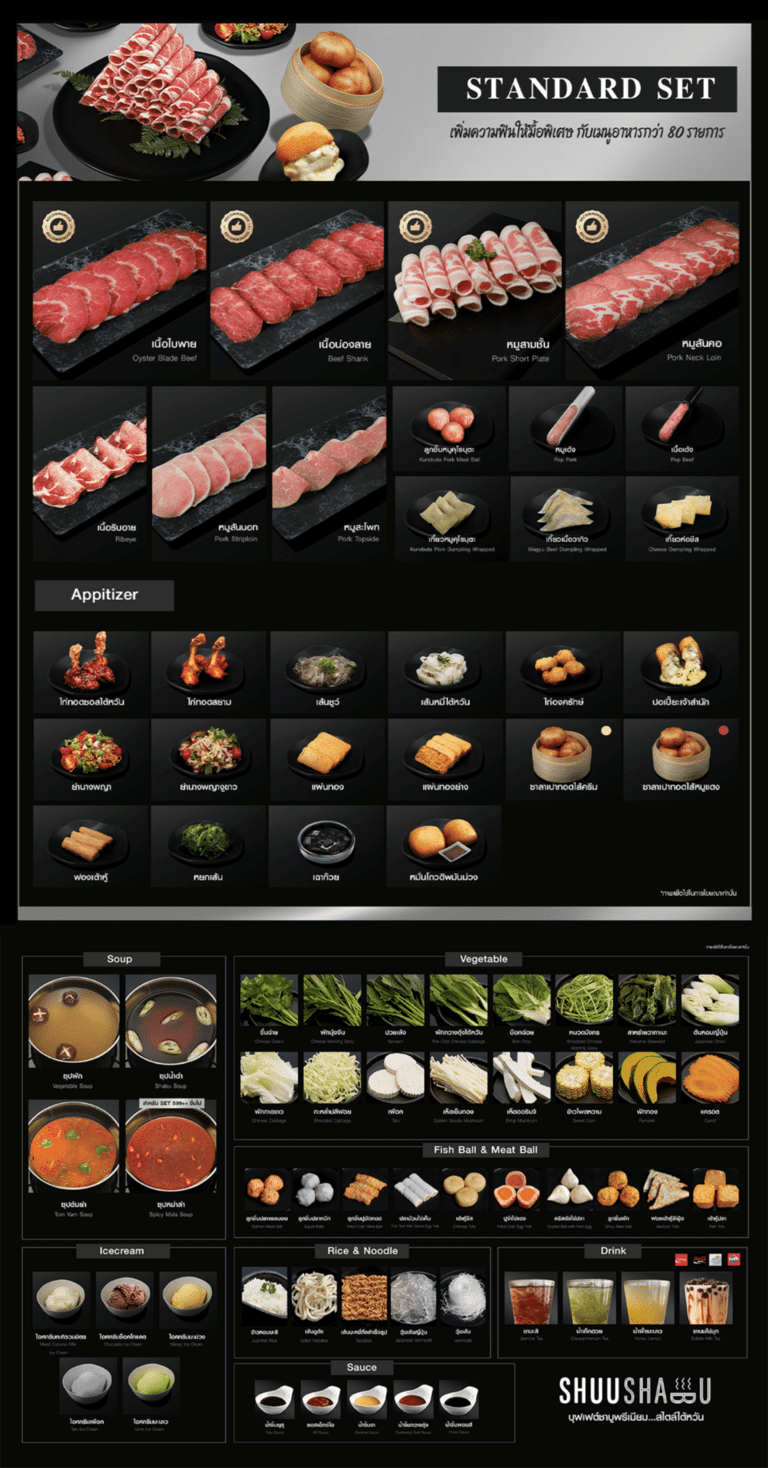The image size is (768, 1468).
Task: Click the Standard Set title banner
Action: click(x=588, y=88)
